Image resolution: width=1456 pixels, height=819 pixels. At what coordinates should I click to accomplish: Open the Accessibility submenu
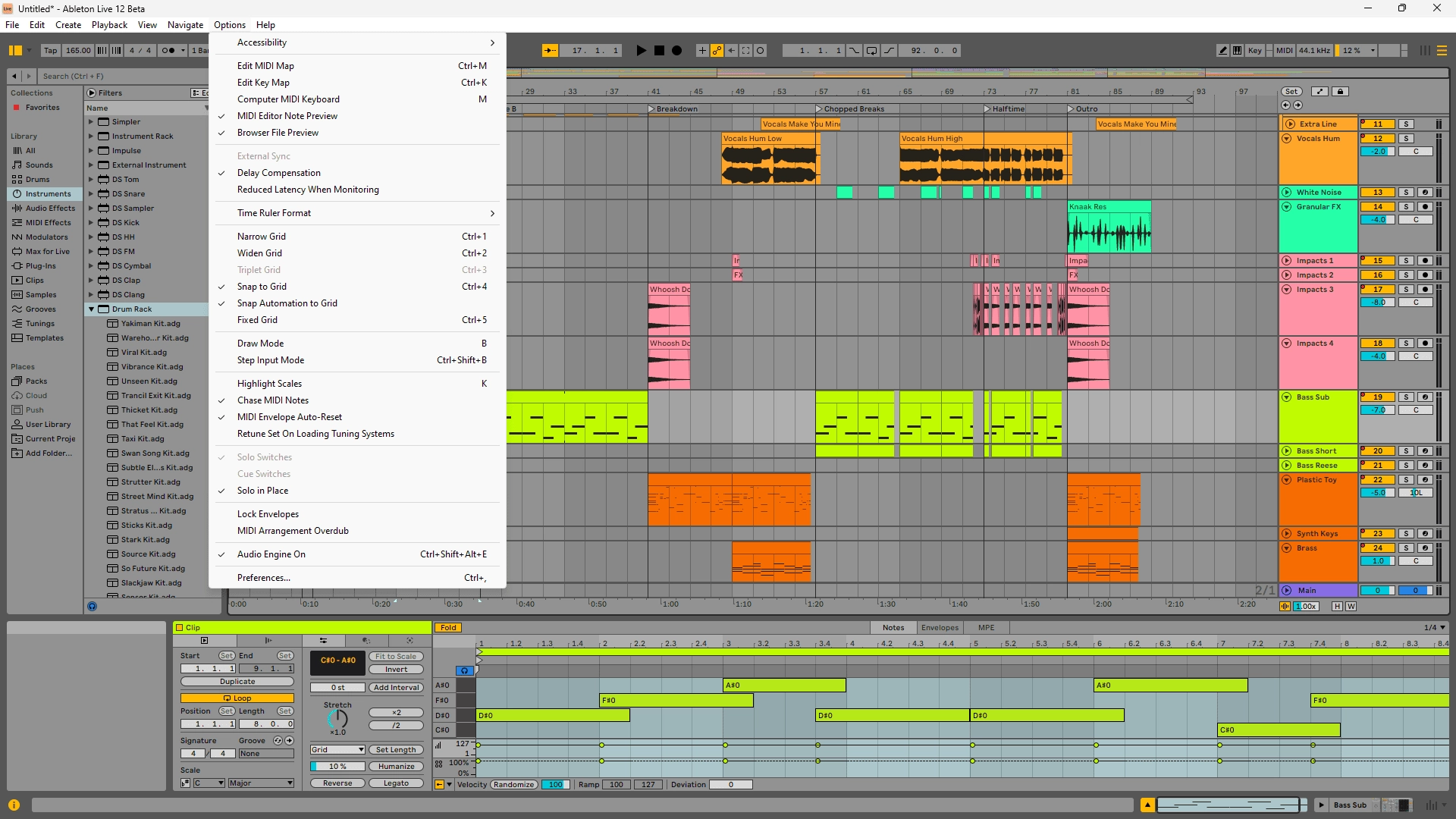click(357, 42)
